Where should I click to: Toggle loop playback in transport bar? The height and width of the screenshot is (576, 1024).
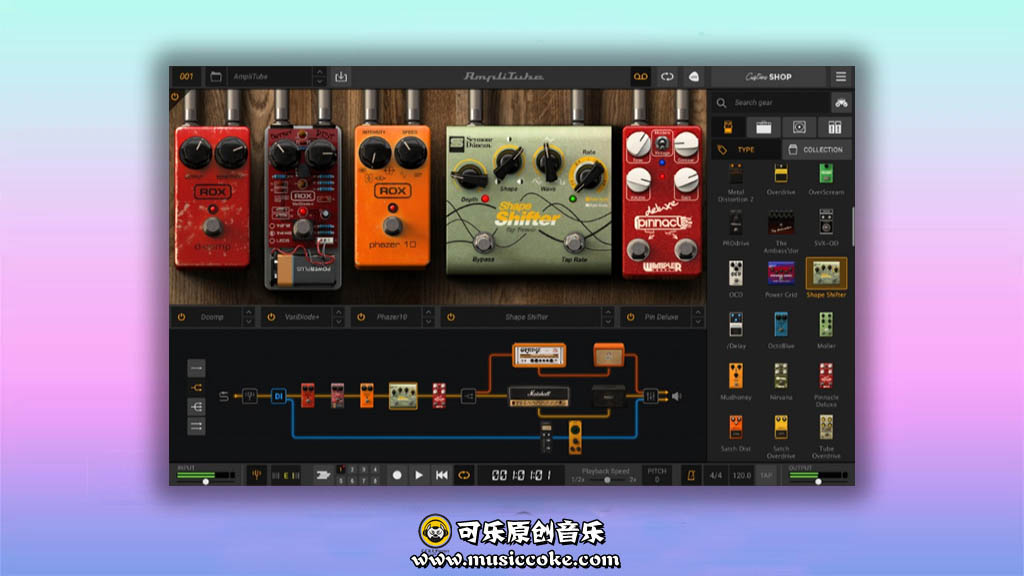[464, 475]
